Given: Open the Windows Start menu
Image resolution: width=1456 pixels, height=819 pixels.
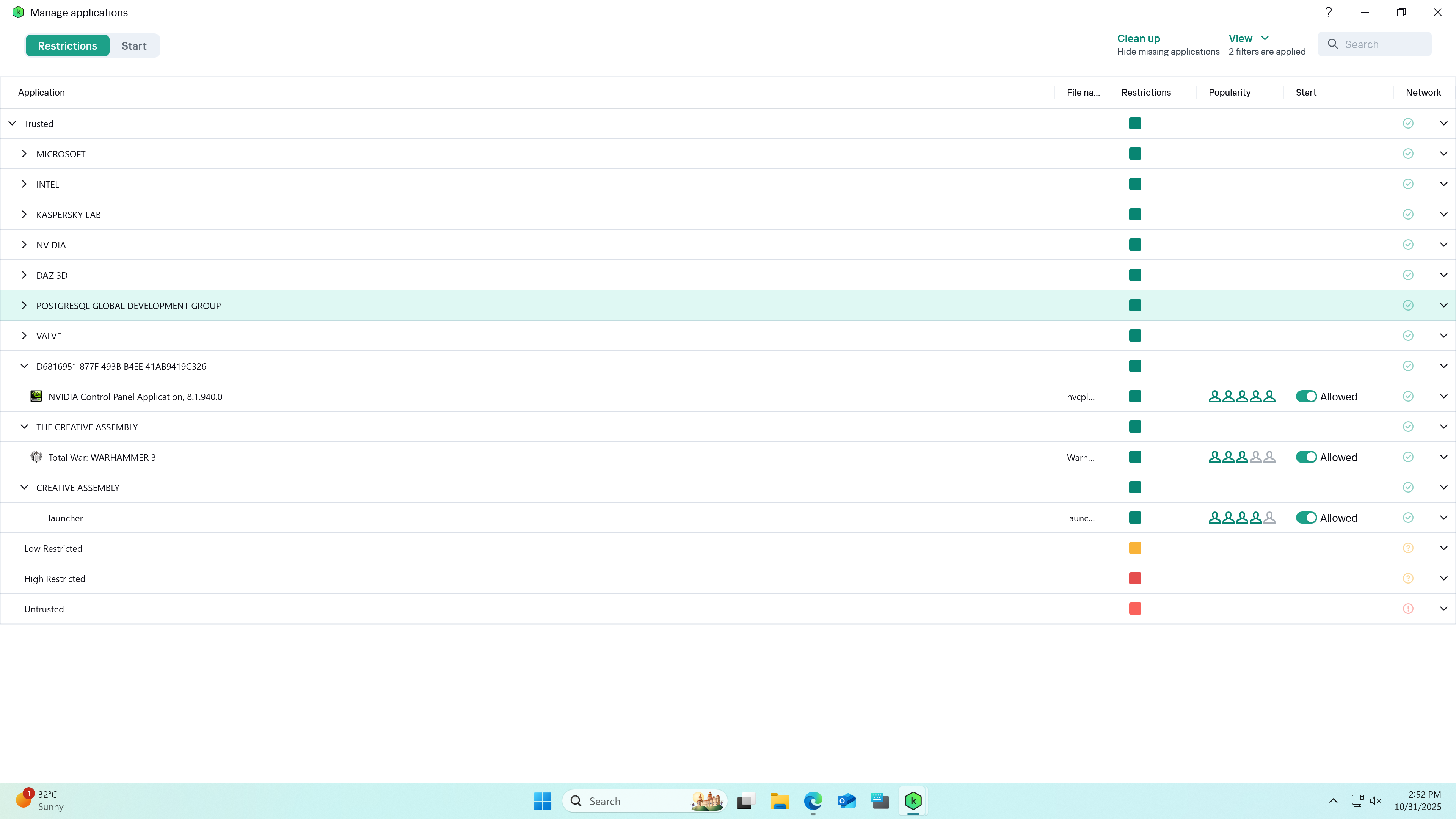Looking at the screenshot, I should click(x=543, y=801).
